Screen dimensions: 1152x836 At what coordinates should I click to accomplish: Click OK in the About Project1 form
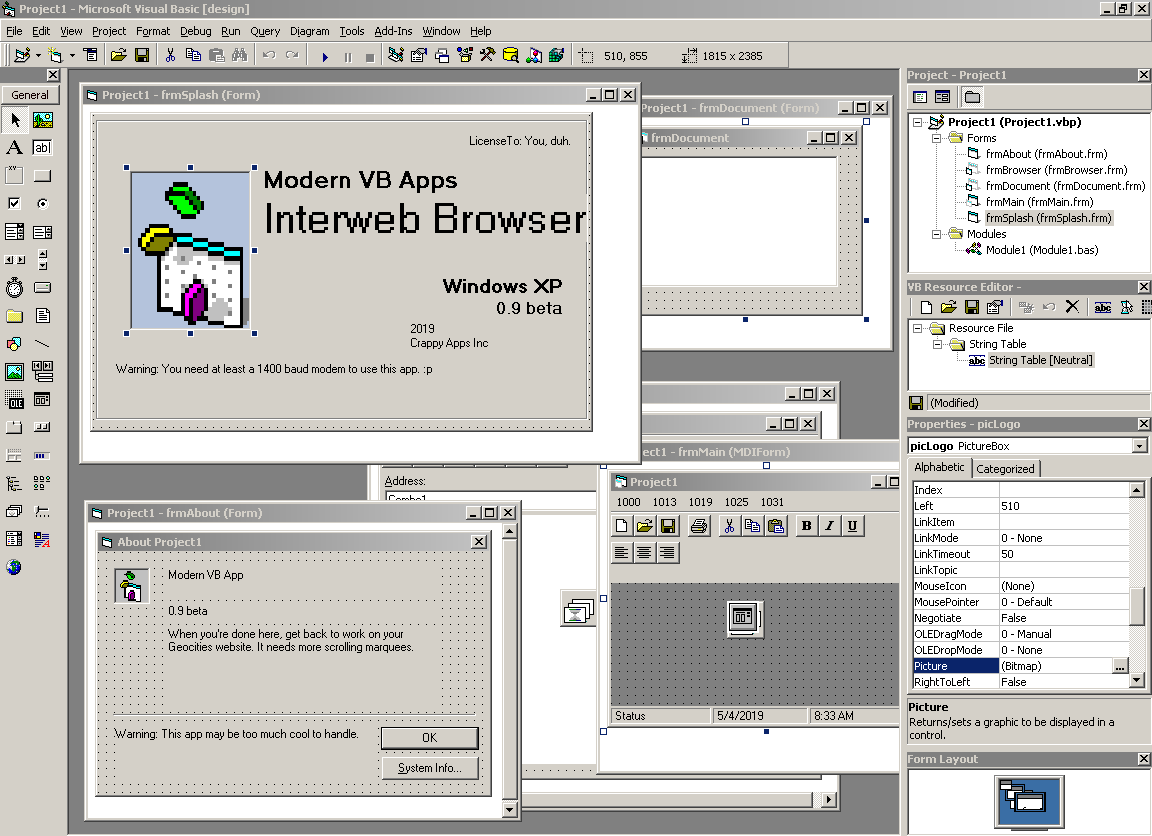click(430, 738)
